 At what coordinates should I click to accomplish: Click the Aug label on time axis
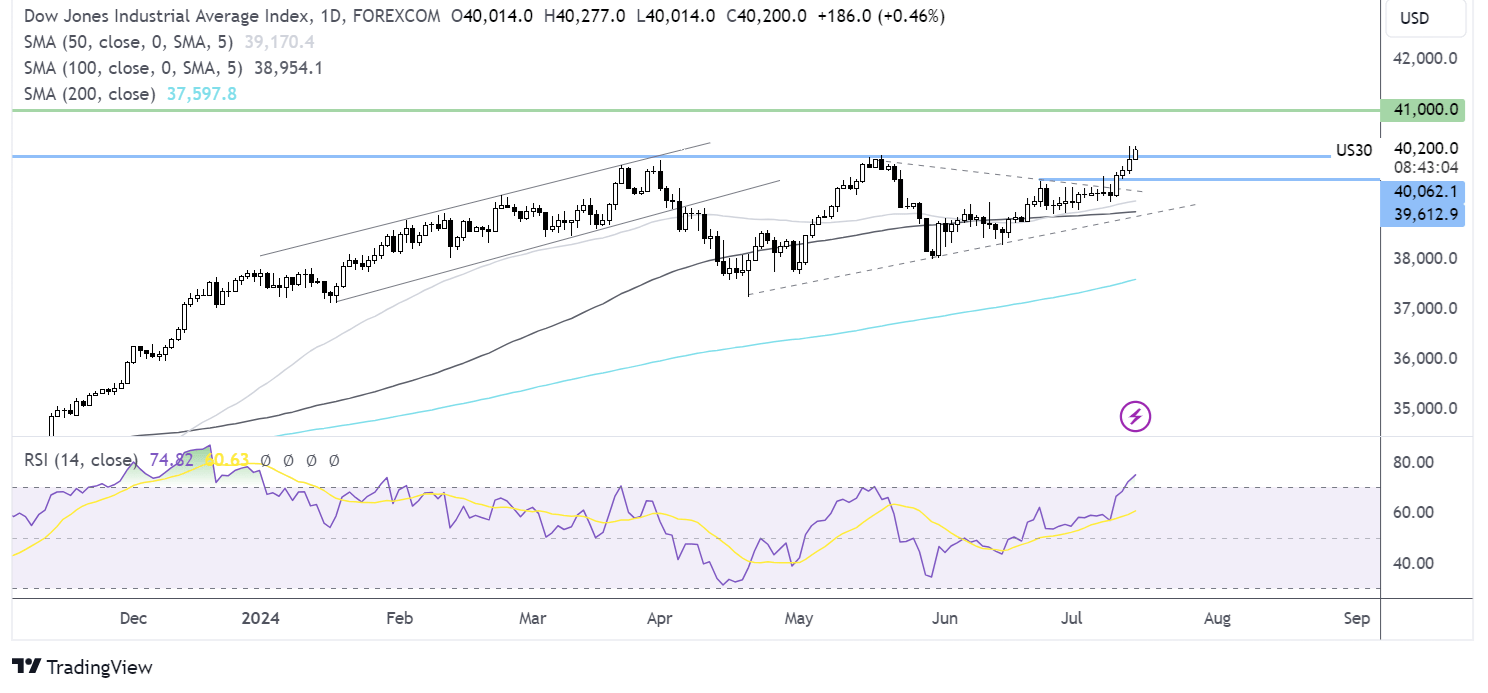click(1216, 619)
